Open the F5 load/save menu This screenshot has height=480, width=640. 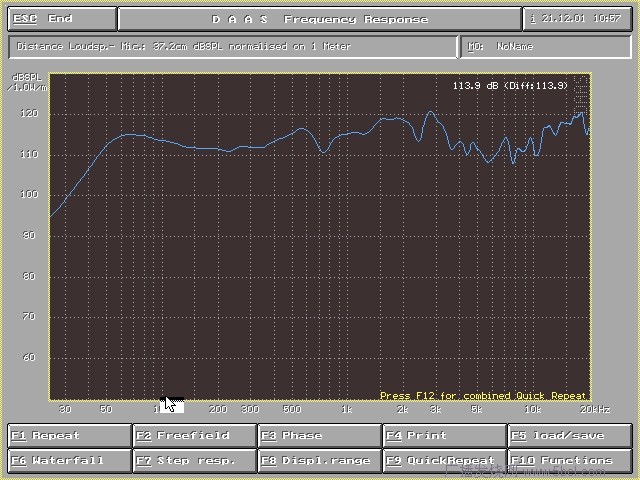(x=569, y=436)
